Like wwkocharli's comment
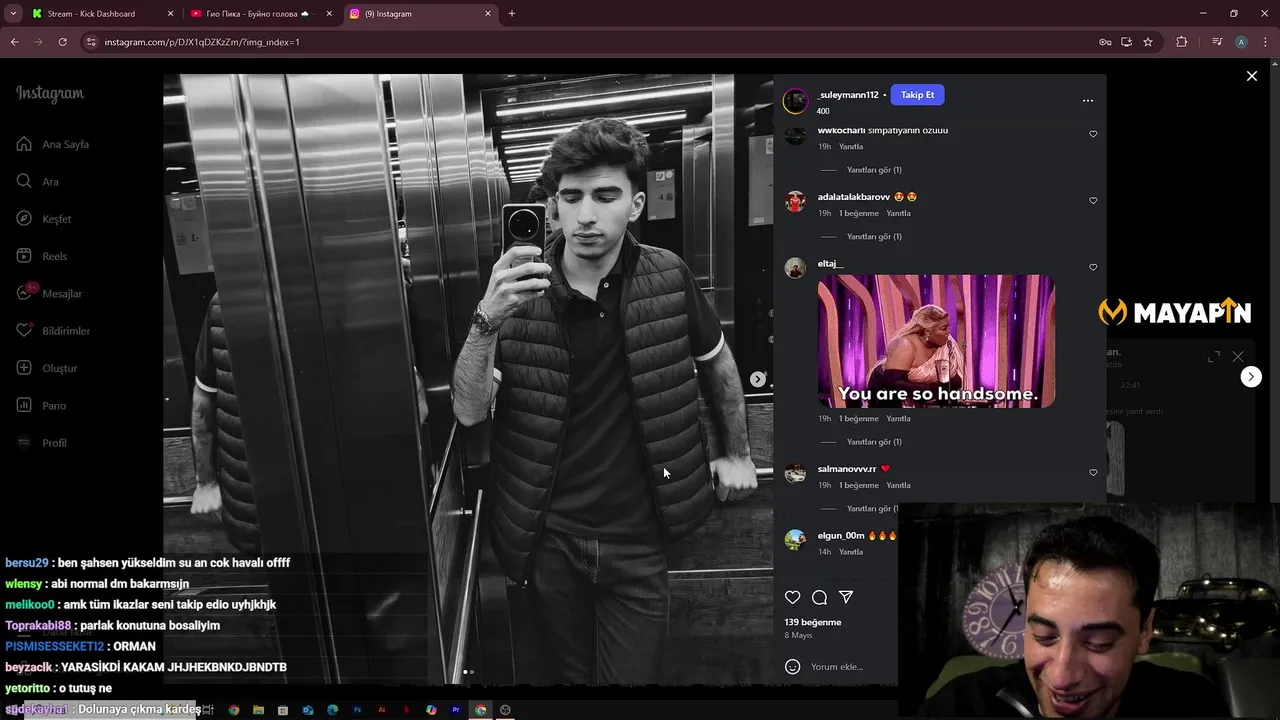Viewport: 1280px width, 720px height. click(x=1093, y=134)
